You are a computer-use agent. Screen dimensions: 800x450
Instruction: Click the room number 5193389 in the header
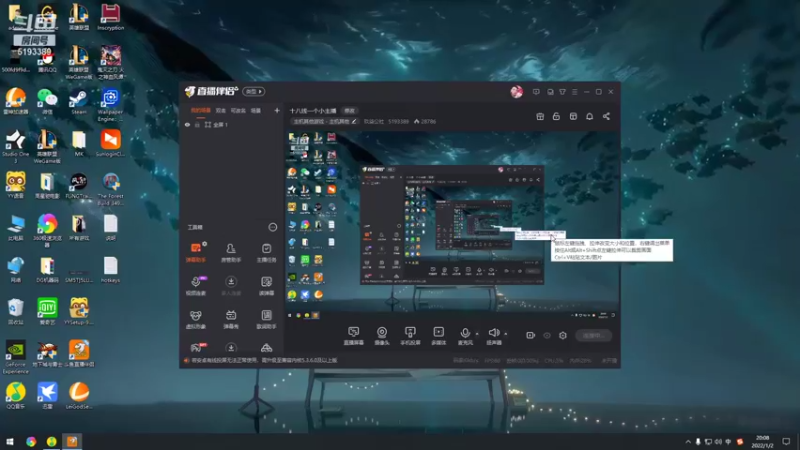[398, 121]
